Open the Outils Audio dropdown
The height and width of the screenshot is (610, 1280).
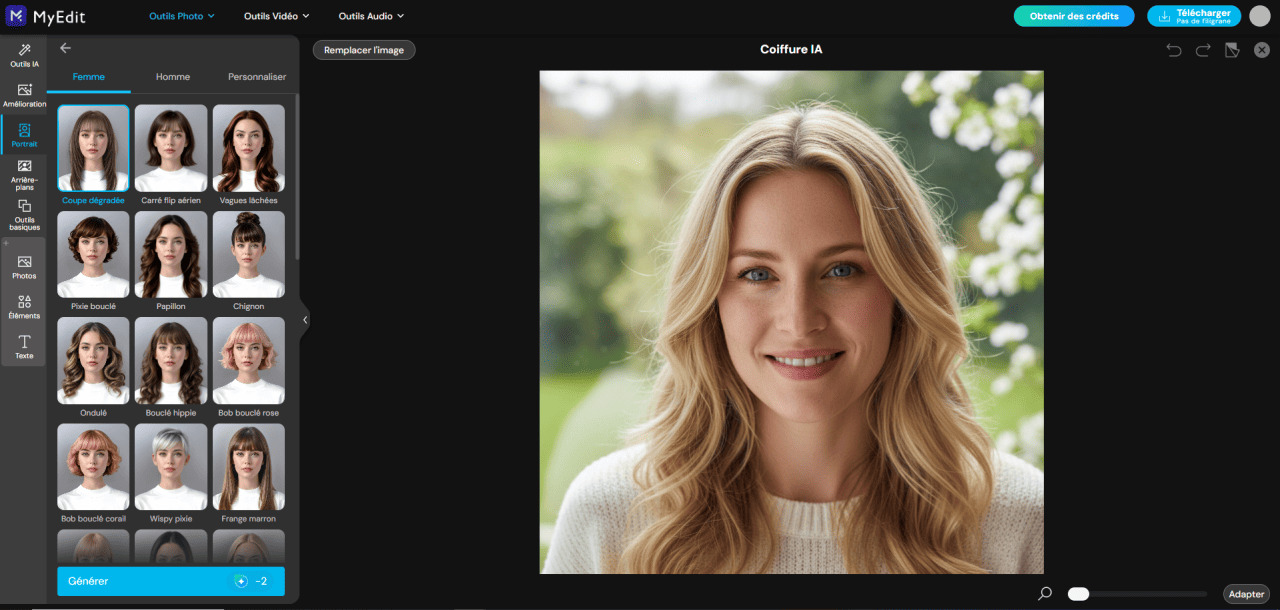370,16
